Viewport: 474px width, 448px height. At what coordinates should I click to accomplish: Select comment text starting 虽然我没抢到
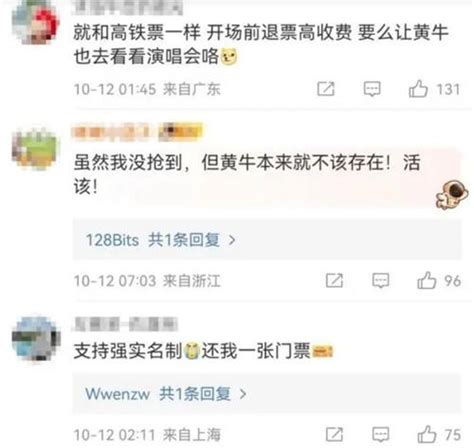click(x=247, y=175)
